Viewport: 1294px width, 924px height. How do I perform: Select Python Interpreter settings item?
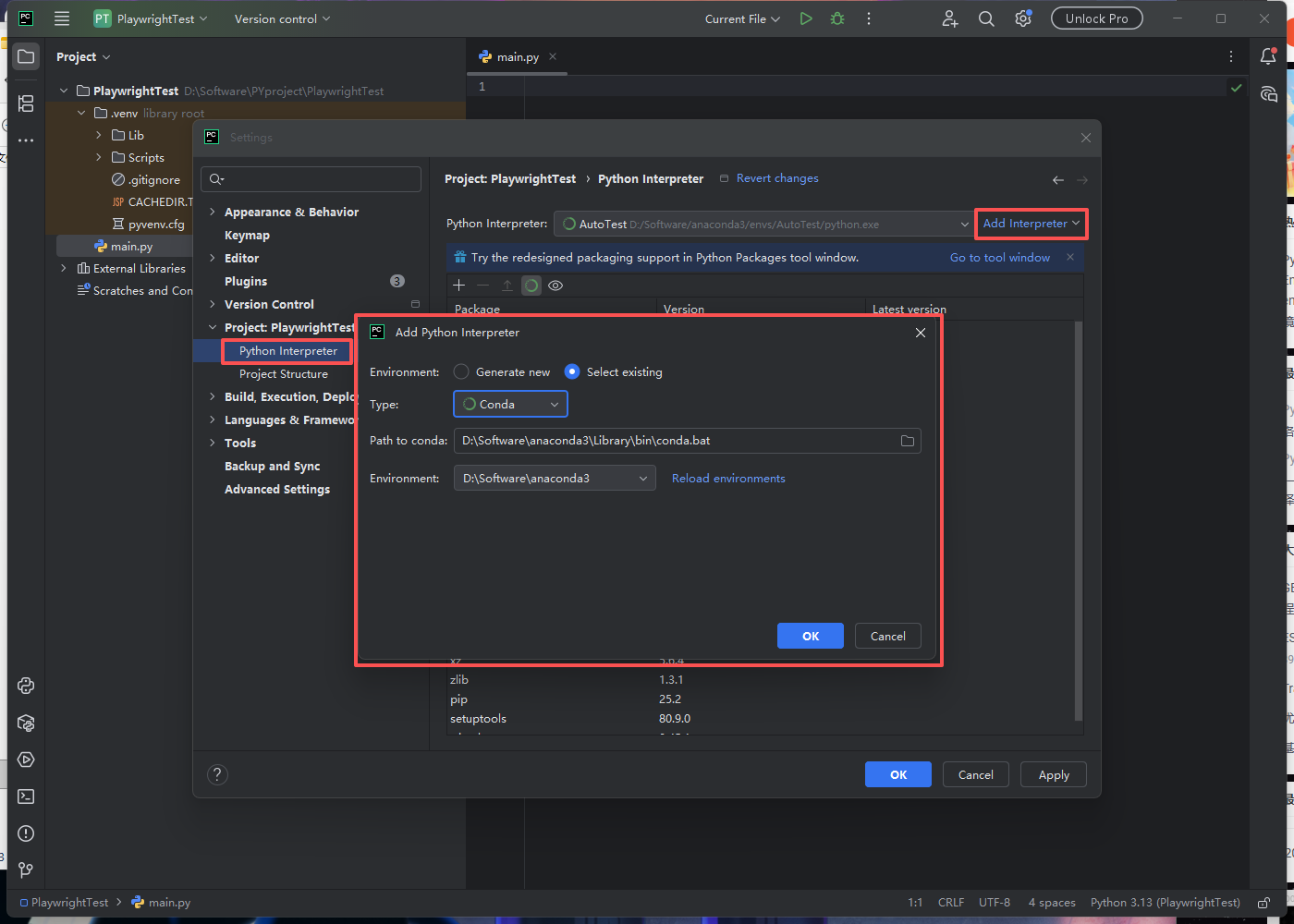tap(287, 350)
